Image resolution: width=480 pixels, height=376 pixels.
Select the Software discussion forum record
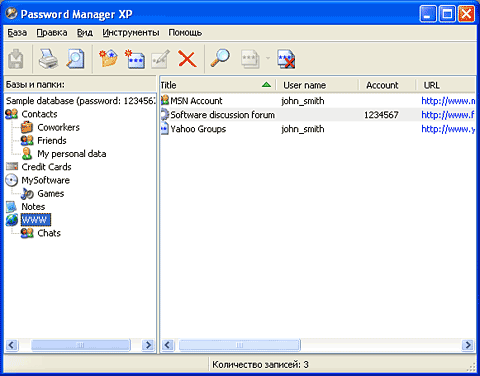(223, 115)
